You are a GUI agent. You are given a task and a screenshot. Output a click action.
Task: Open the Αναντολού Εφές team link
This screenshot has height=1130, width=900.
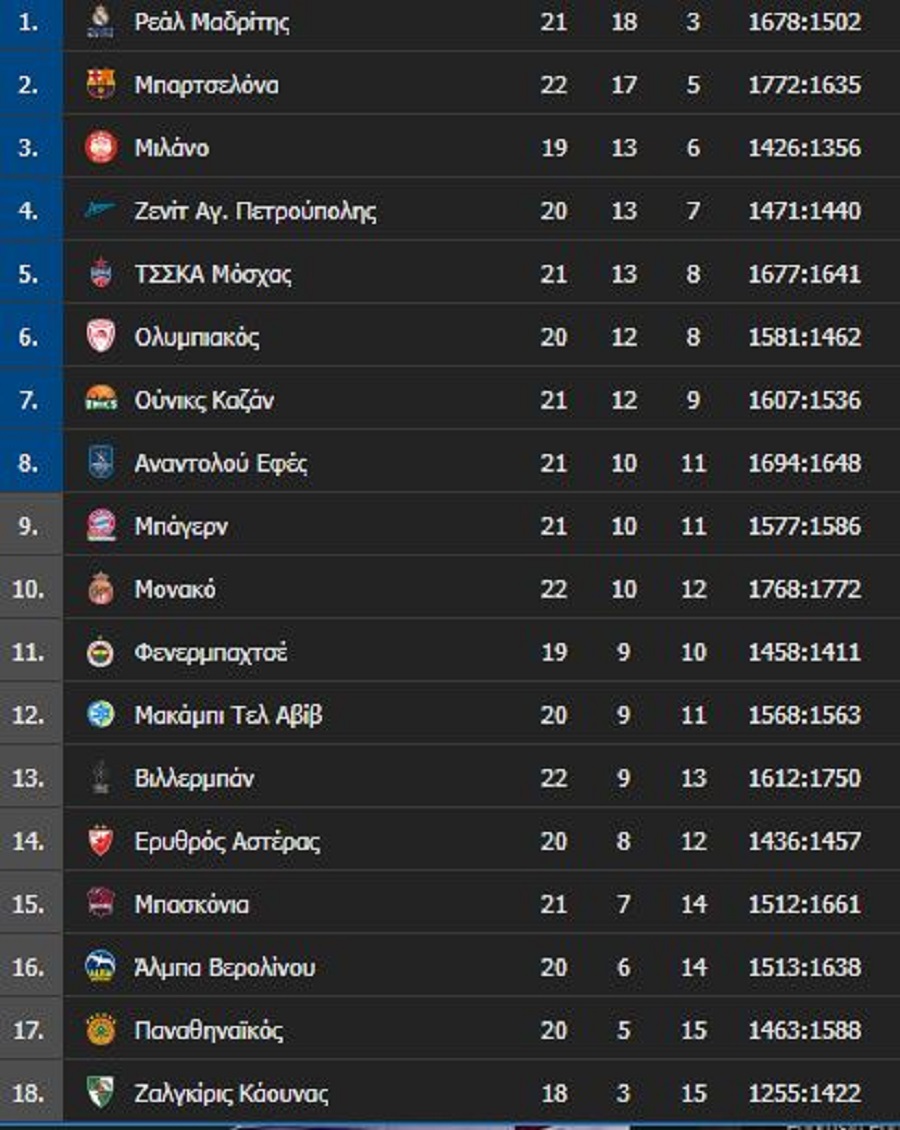tap(220, 463)
